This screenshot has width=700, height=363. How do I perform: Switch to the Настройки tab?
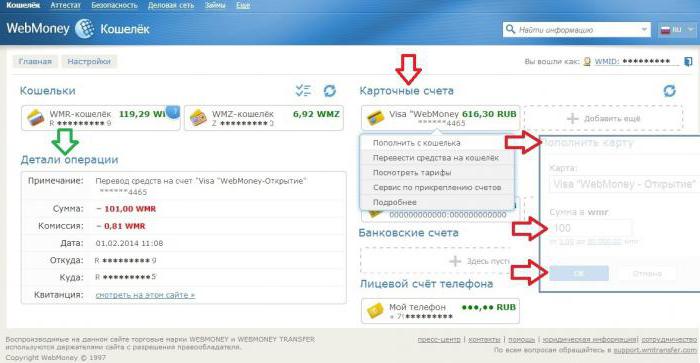[89, 61]
